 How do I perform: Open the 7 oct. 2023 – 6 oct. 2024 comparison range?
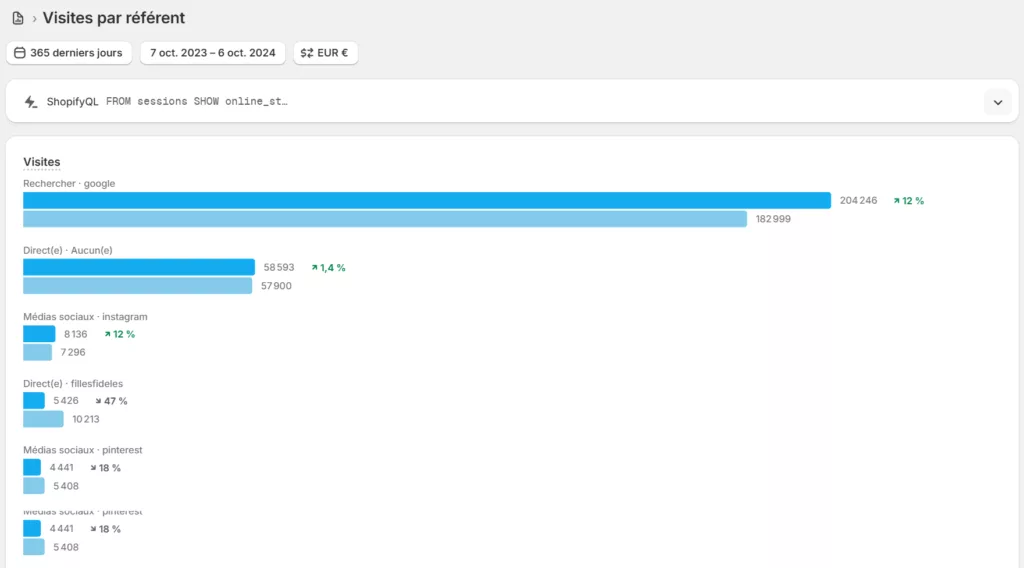point(212,53)
